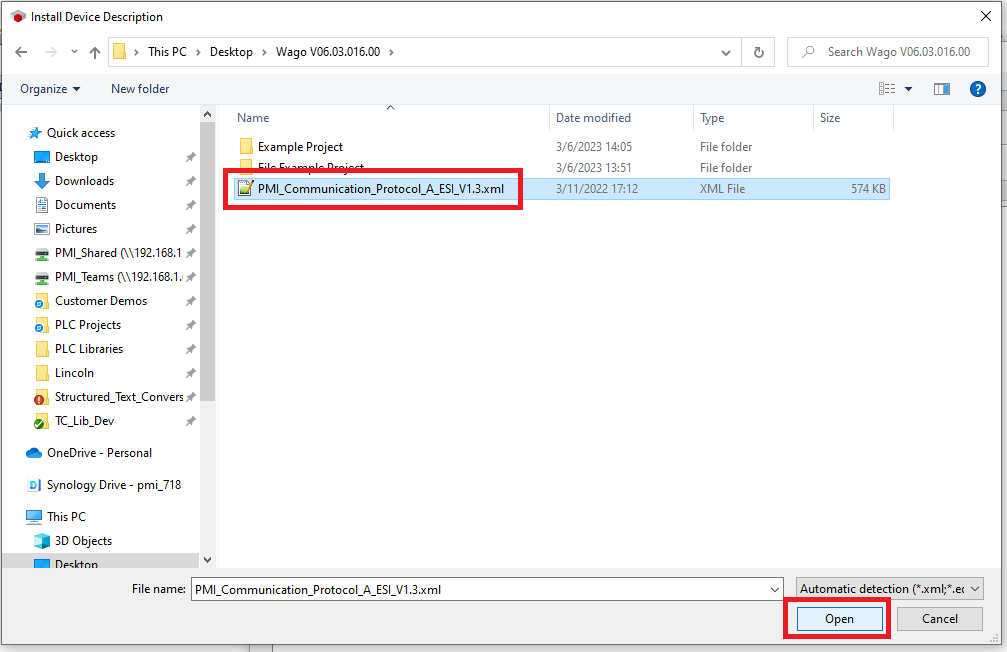Click the Back navigation arrow

point(21,52)
